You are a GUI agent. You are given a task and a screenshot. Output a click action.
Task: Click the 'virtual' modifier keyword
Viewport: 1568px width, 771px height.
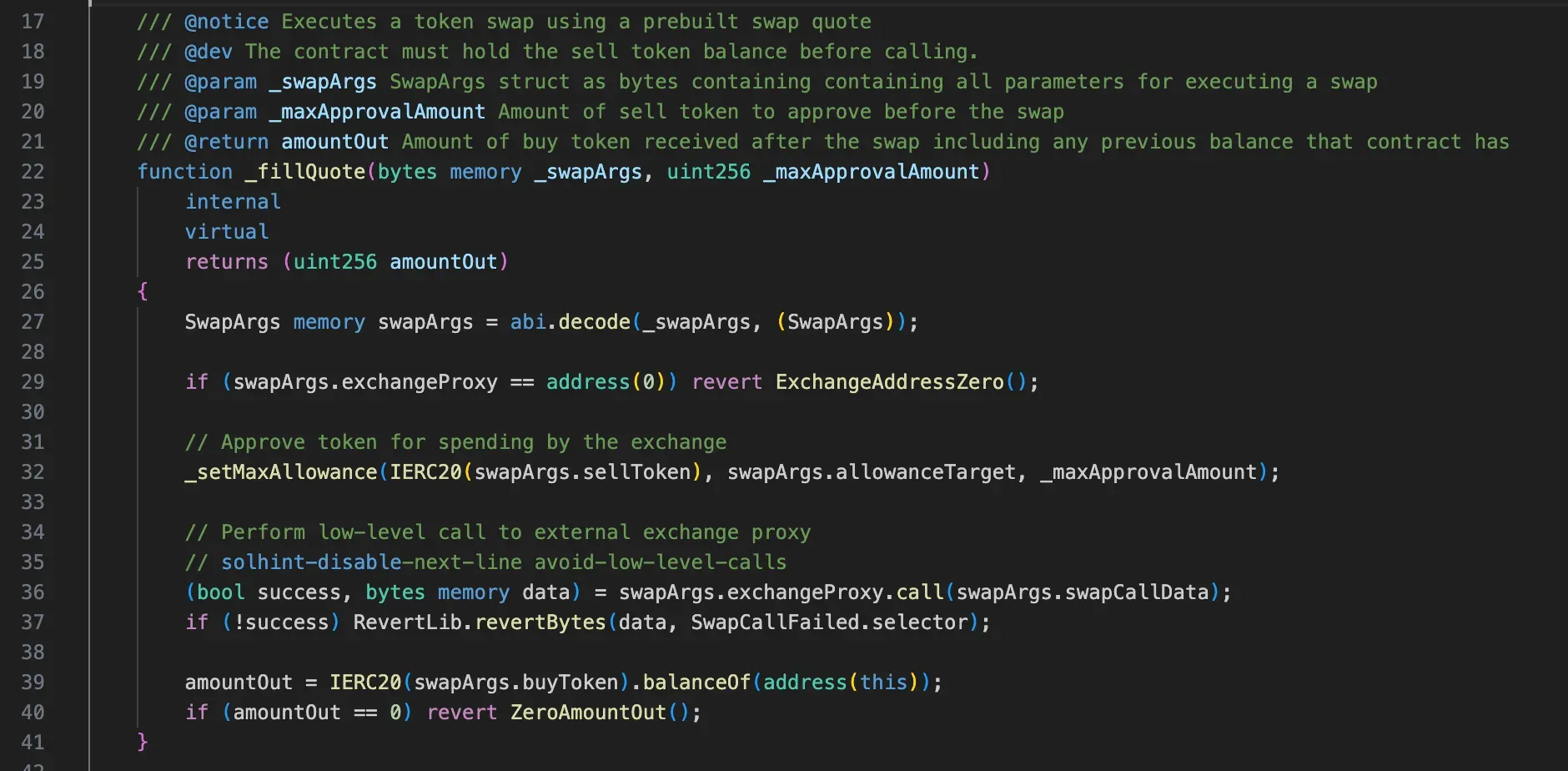coord(227,232)
